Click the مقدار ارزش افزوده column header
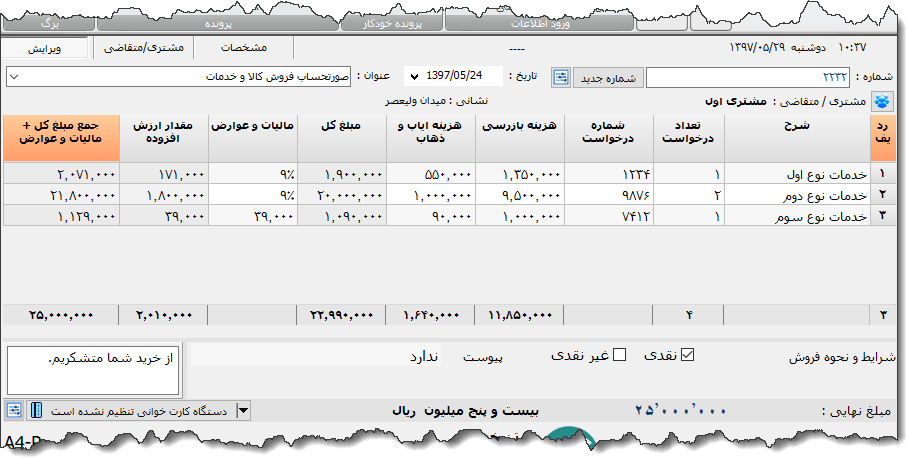Viewport: 907px width, 458px height. pos(164,138)
